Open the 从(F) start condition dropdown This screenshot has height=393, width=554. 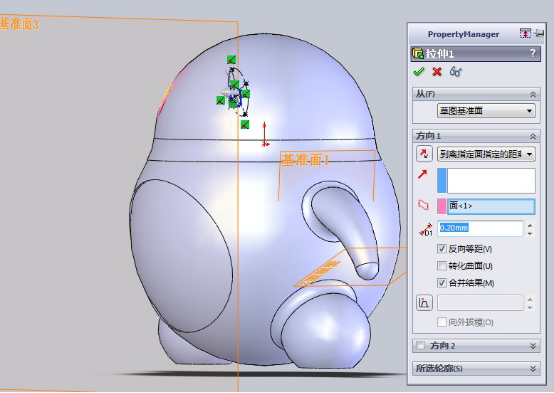pyautogui.click(x=486, y=111)
